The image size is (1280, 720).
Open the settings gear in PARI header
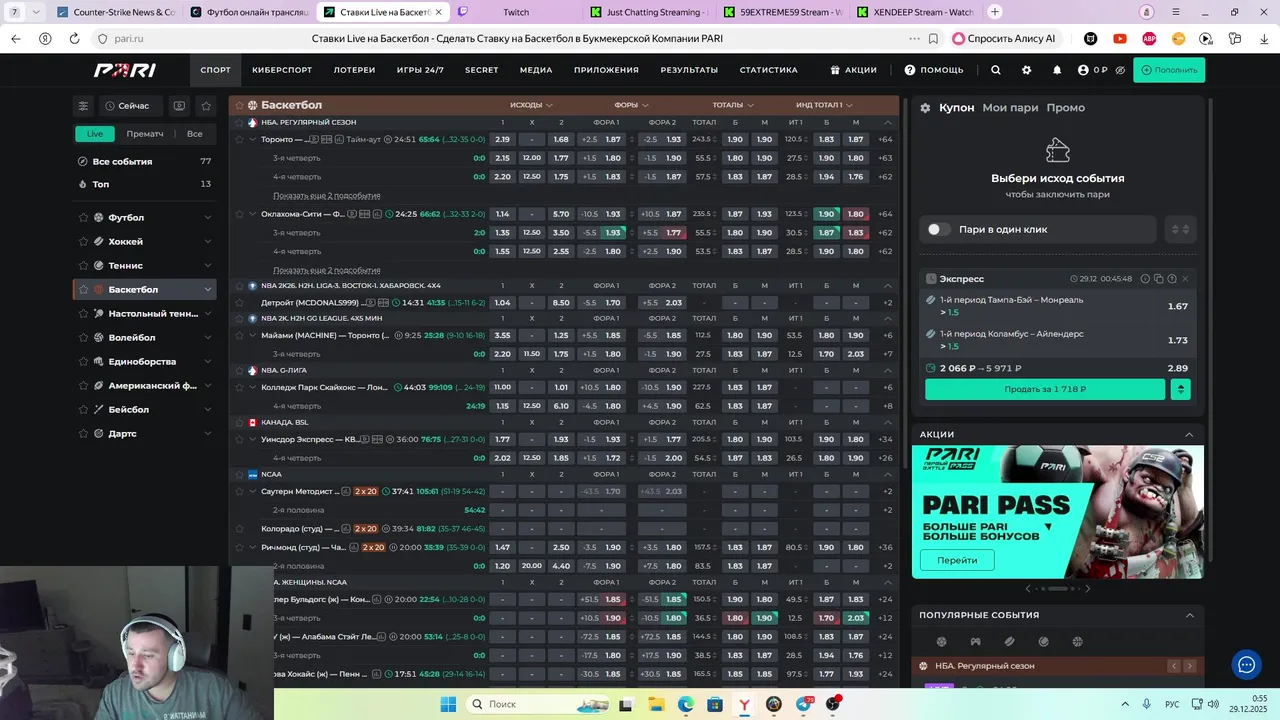[x=1026, y=70]
